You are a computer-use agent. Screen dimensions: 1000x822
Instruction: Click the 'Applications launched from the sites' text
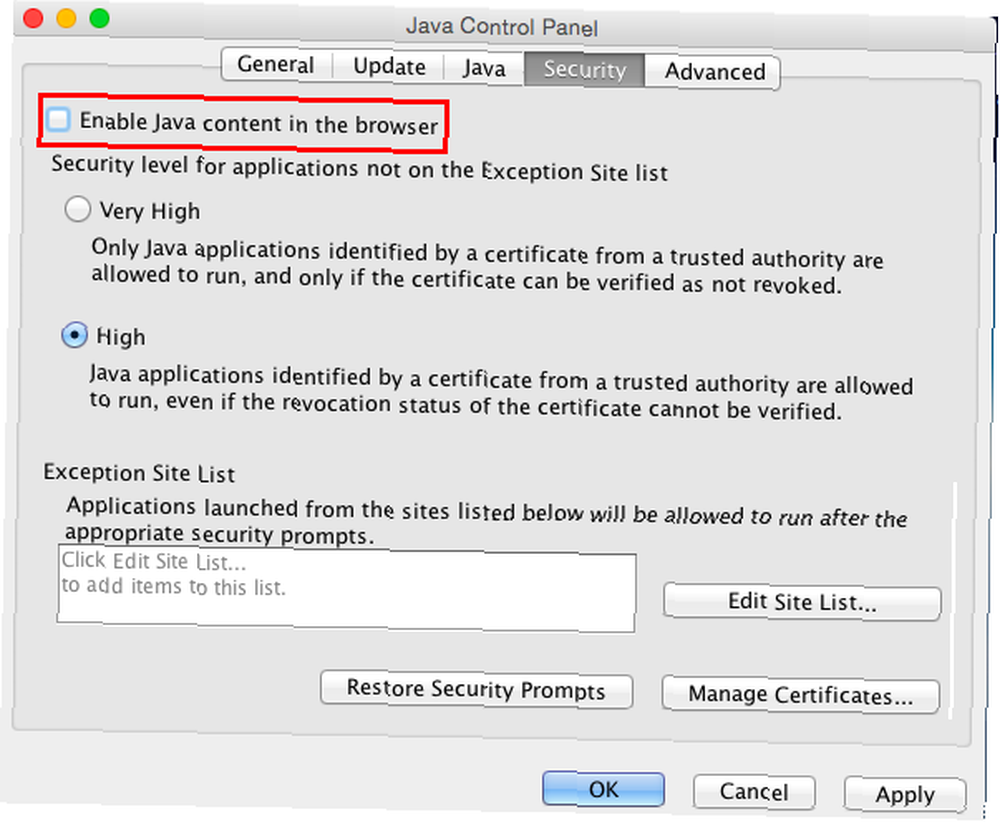(486, 520)
